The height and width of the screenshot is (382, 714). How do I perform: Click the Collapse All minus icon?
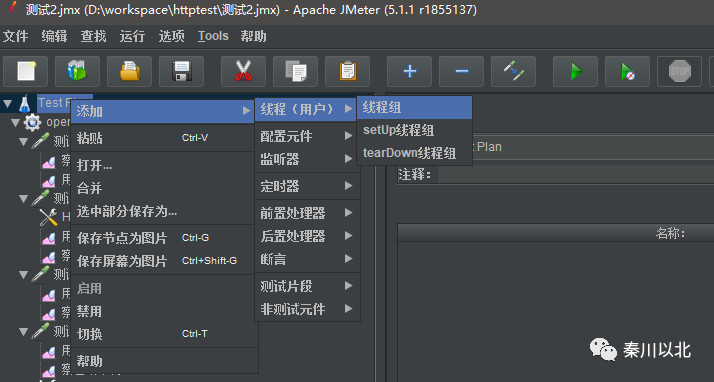(x=461, y=71)
